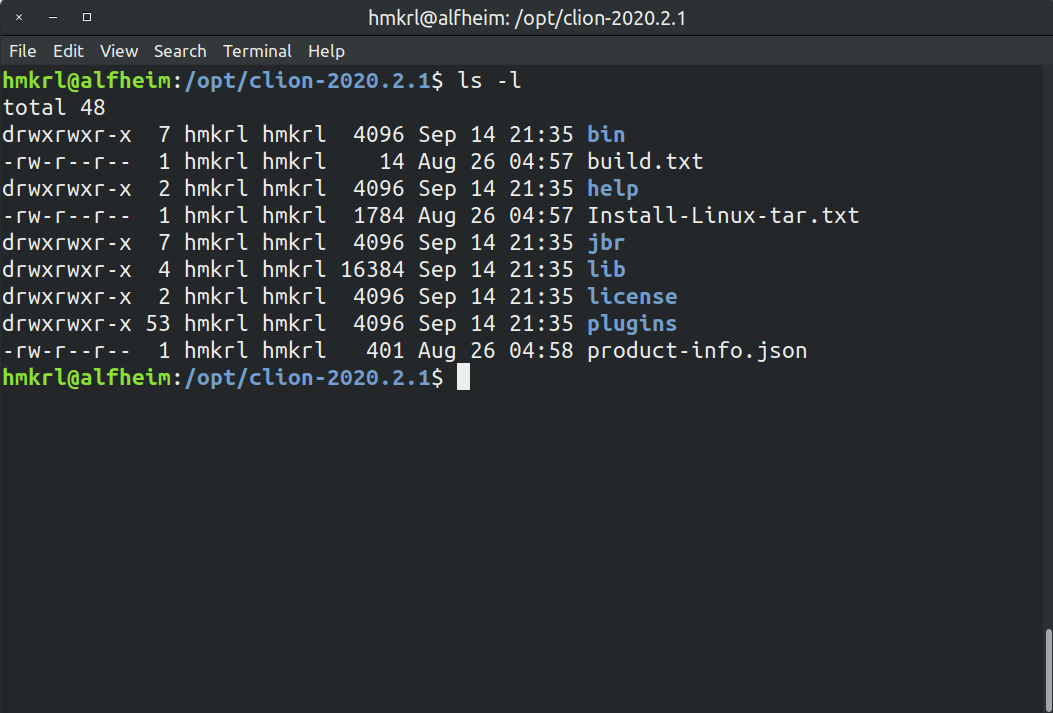Click the link count 53

(x=158, y=324)
